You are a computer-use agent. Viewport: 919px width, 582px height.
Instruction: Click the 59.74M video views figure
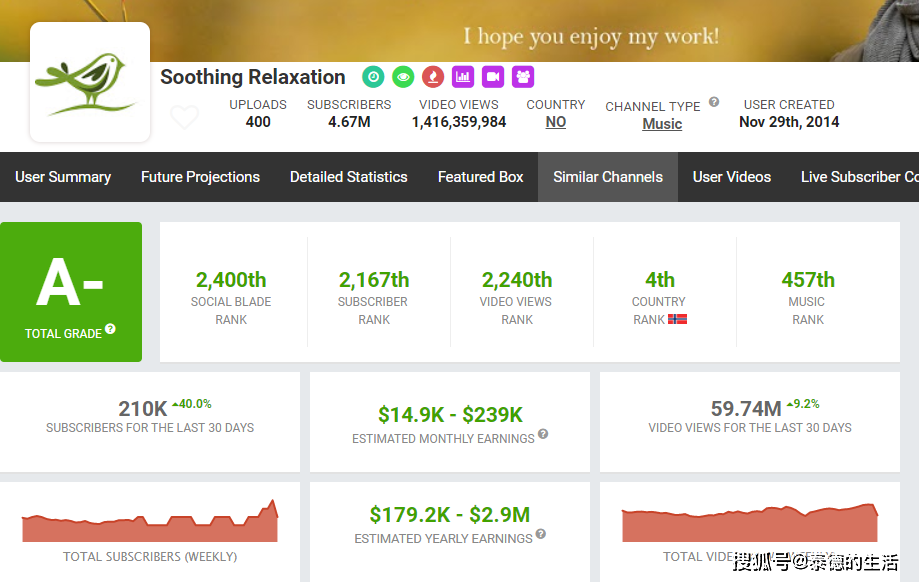746,409
